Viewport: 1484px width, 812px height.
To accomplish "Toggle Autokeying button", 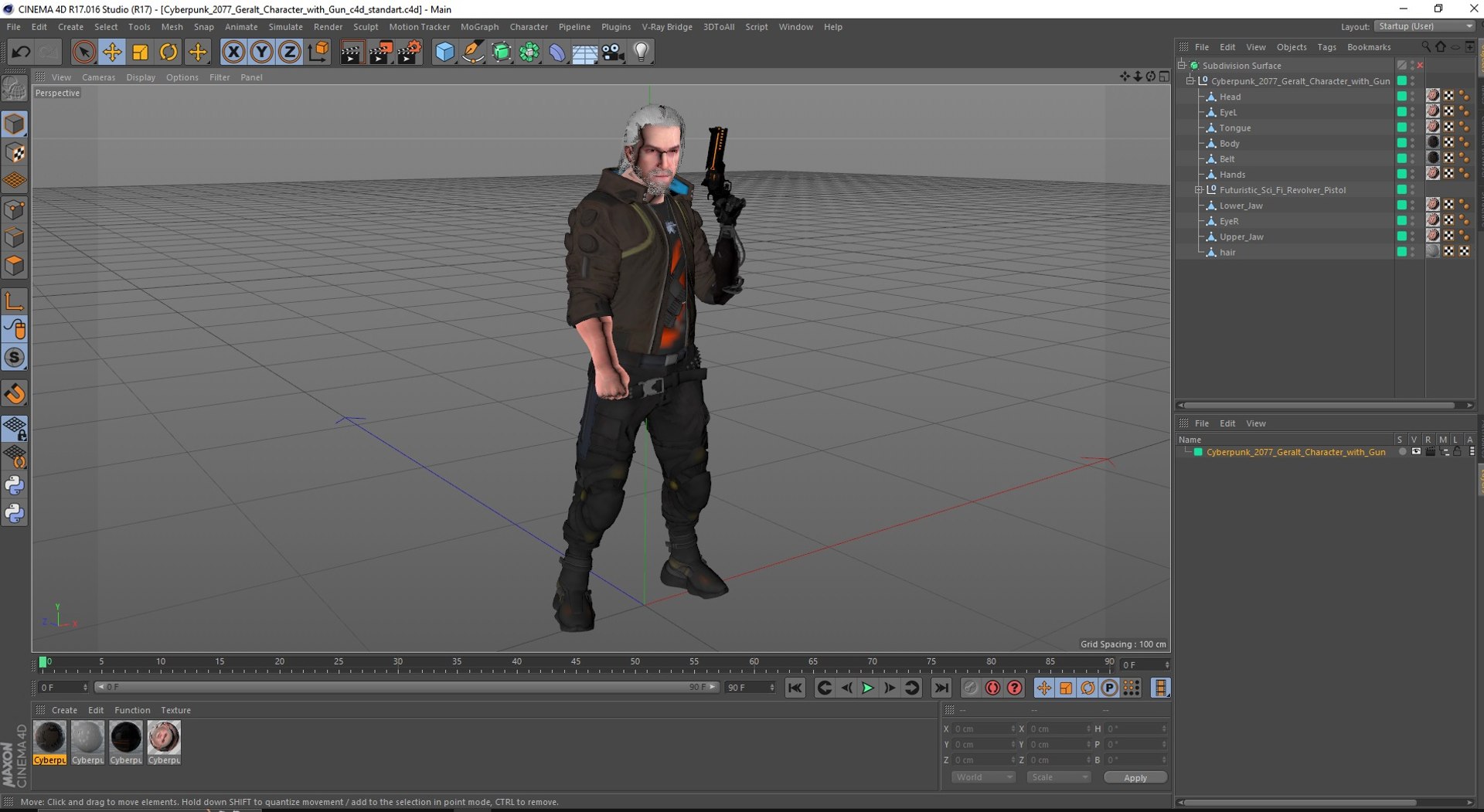I will (x=992, y=688).
